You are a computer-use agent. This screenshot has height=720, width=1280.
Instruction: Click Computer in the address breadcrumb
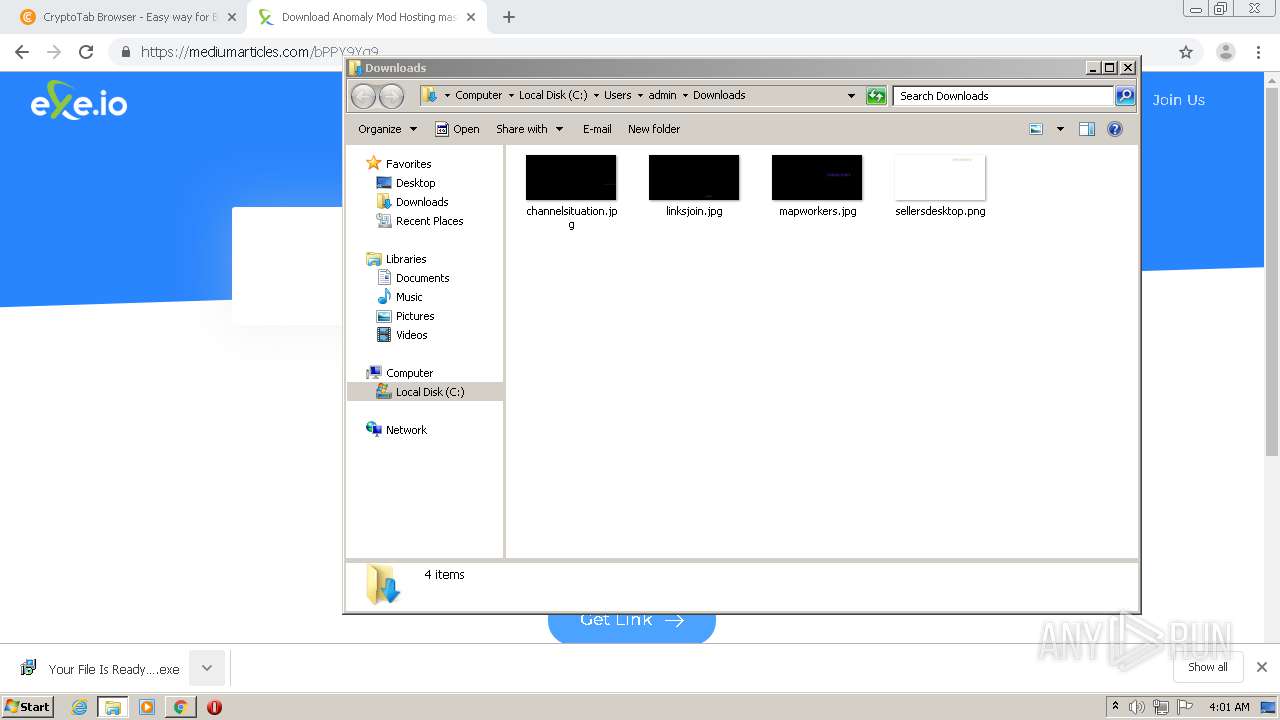pos(478,96)
